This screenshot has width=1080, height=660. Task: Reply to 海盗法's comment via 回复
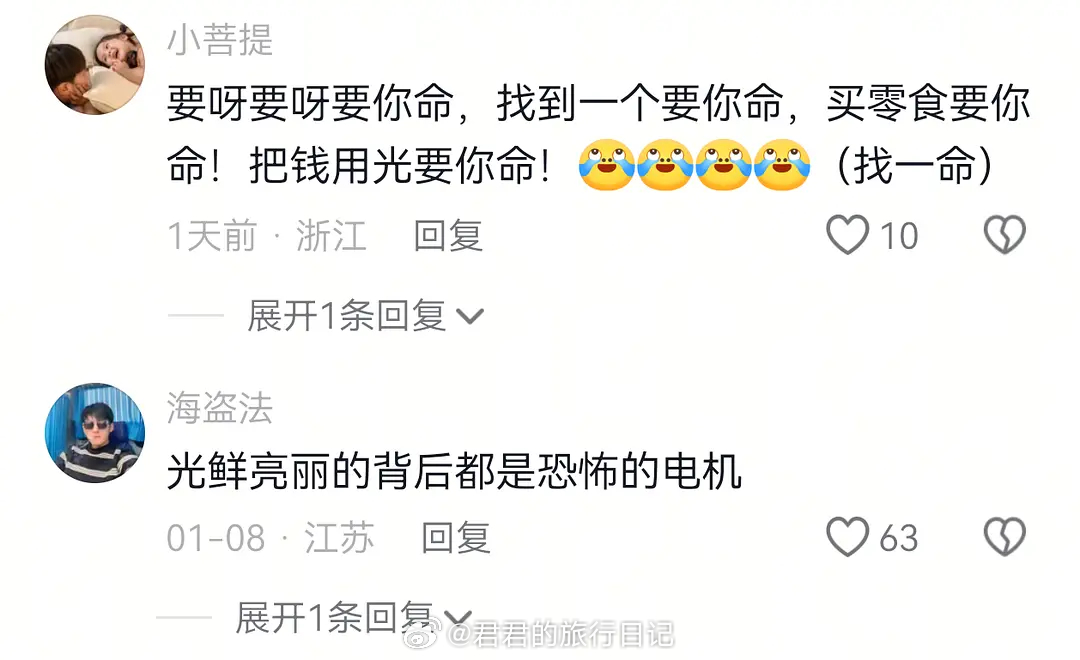pyautogui.click(x=456, y=538)
